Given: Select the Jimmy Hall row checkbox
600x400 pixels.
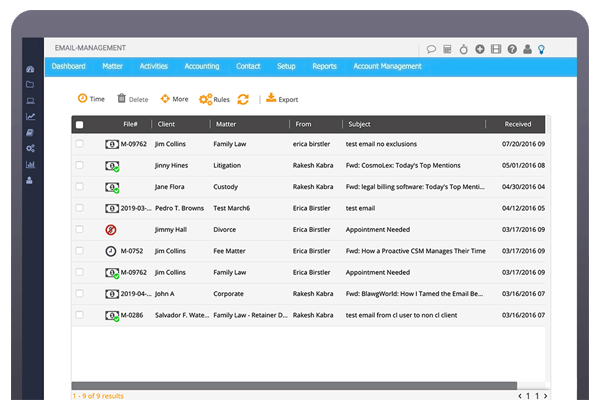Looking at the screenshot, I should (x=79, y=230).
